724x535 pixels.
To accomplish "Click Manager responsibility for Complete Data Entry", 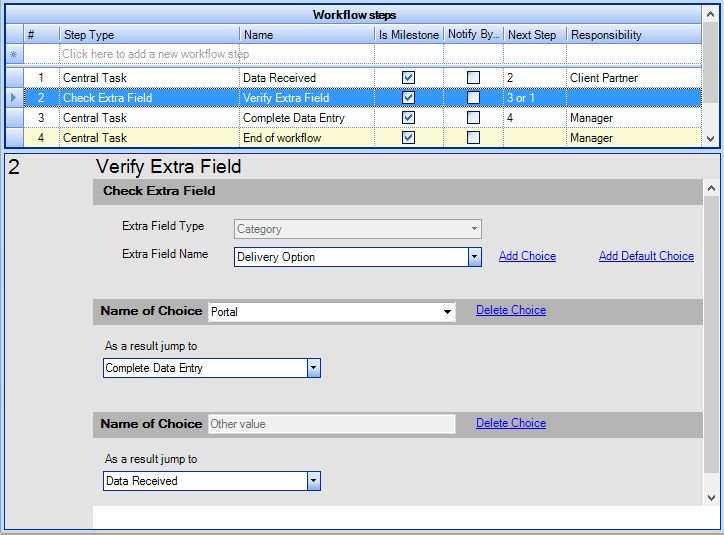I will (634, 118).
